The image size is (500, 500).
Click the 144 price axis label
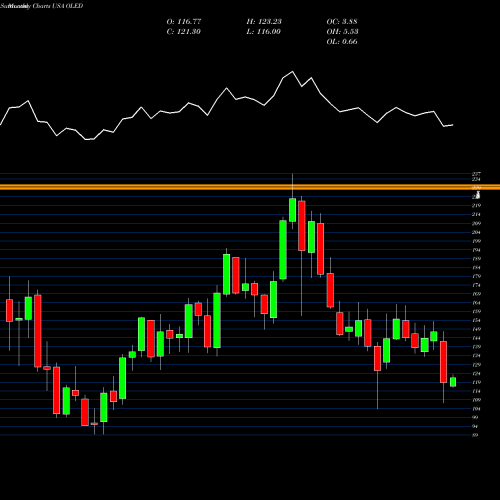tap(476, 338)
